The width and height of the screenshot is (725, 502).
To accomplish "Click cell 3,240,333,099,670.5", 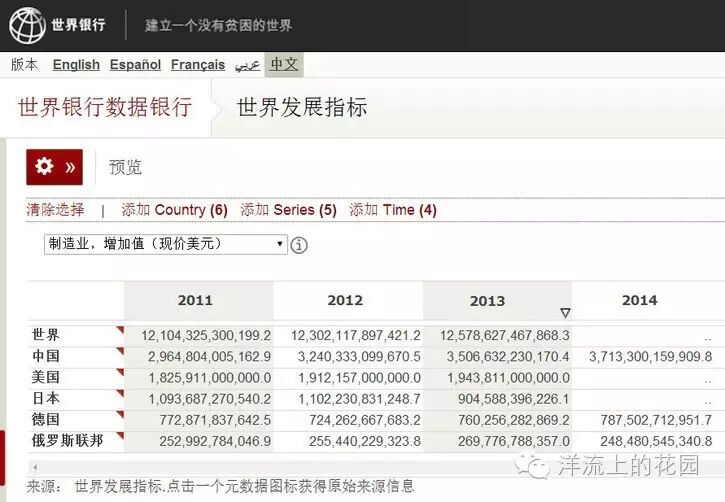I will (359, 357).
